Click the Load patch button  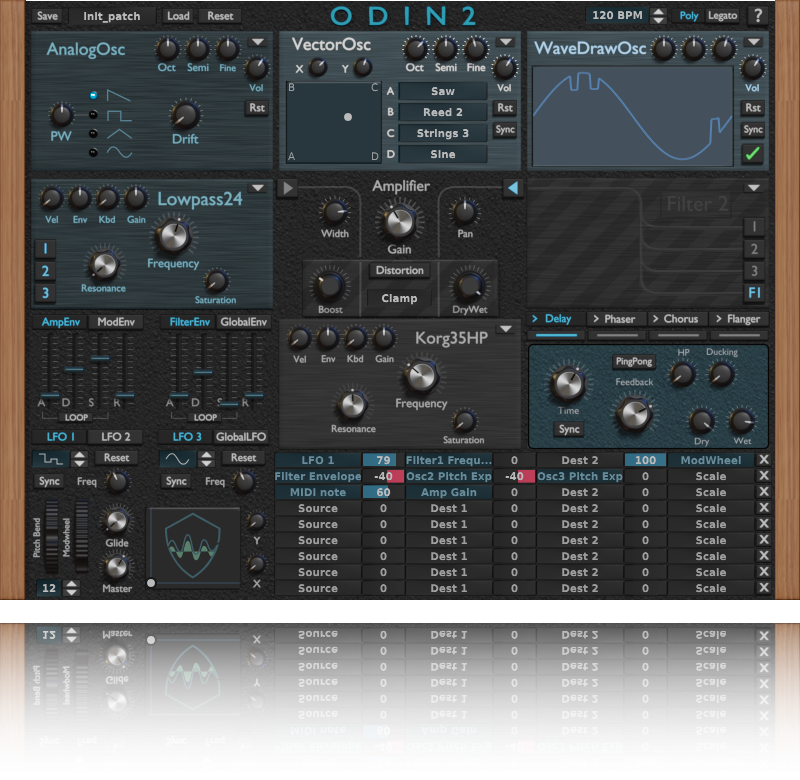coord(178,16)
